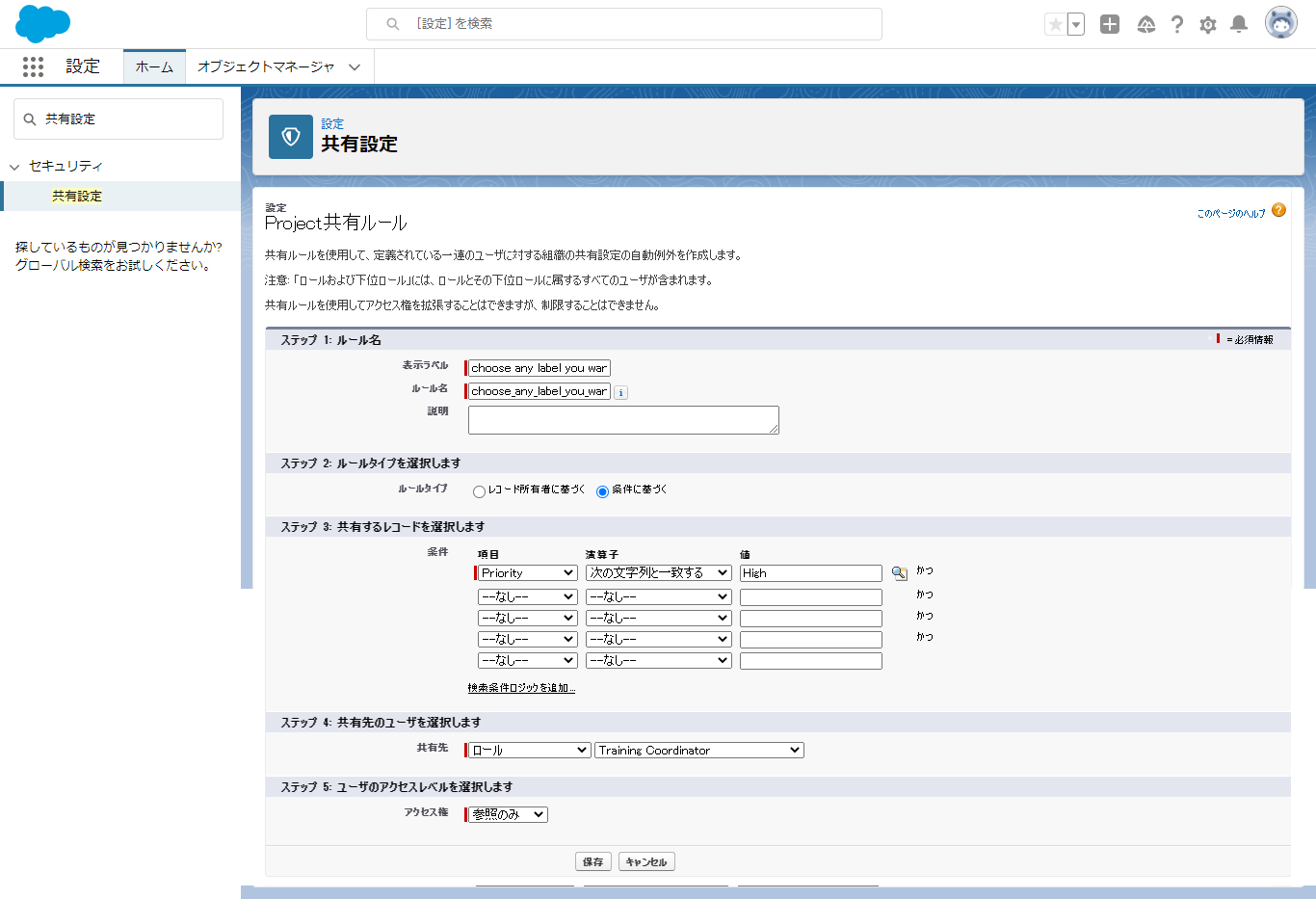
Task: Click the Salesforce cloud logo
Action: click(43, 23)
